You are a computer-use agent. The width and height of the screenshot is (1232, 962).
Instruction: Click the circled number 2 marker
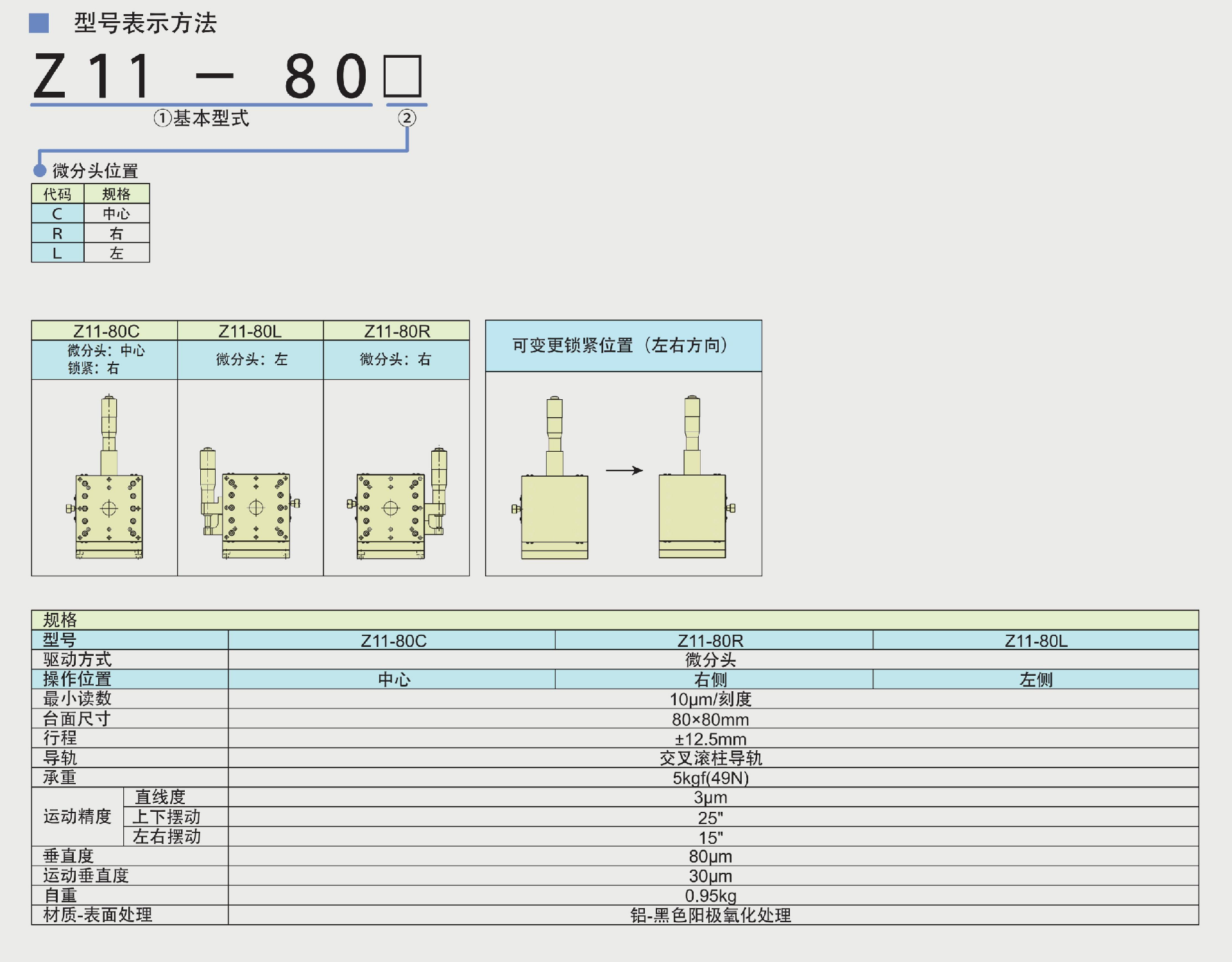(x=407, y=118)
